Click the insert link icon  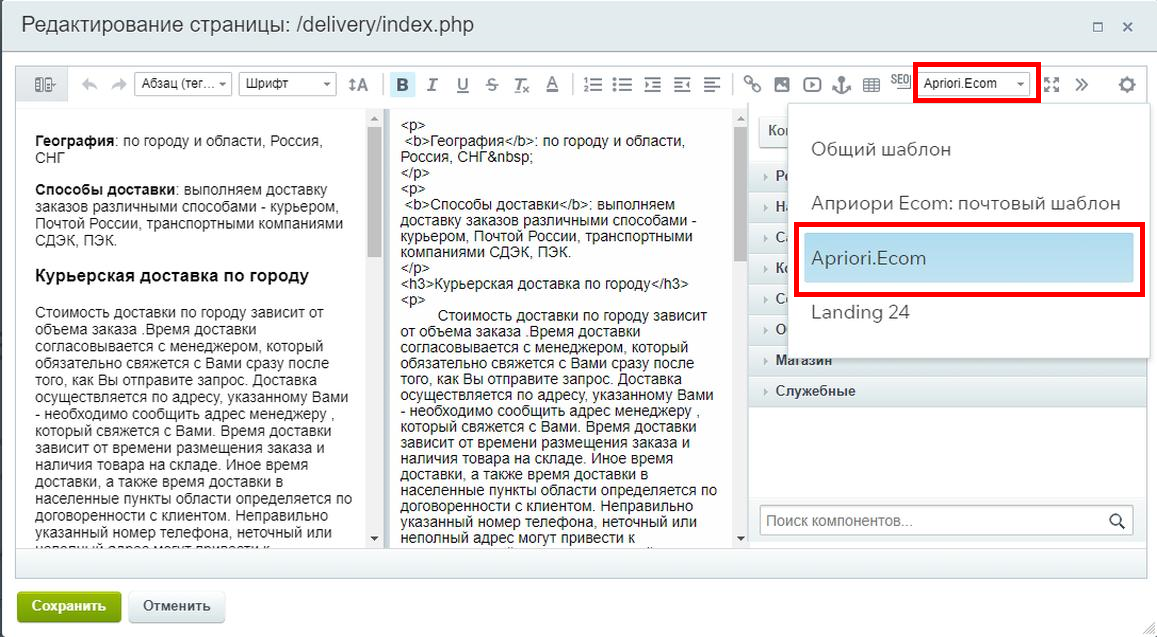point(752,85)
